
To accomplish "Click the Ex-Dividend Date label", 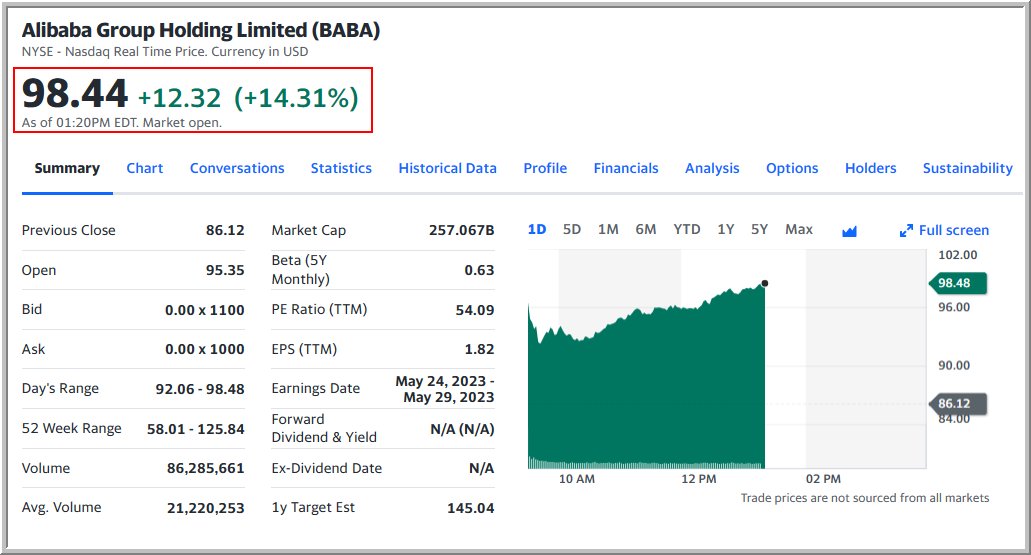I will pos(327,468).
